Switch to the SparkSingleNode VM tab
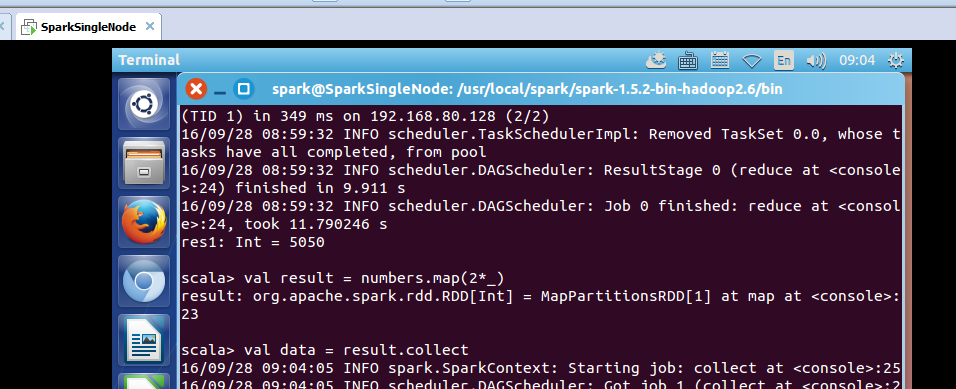 [88, 27]
